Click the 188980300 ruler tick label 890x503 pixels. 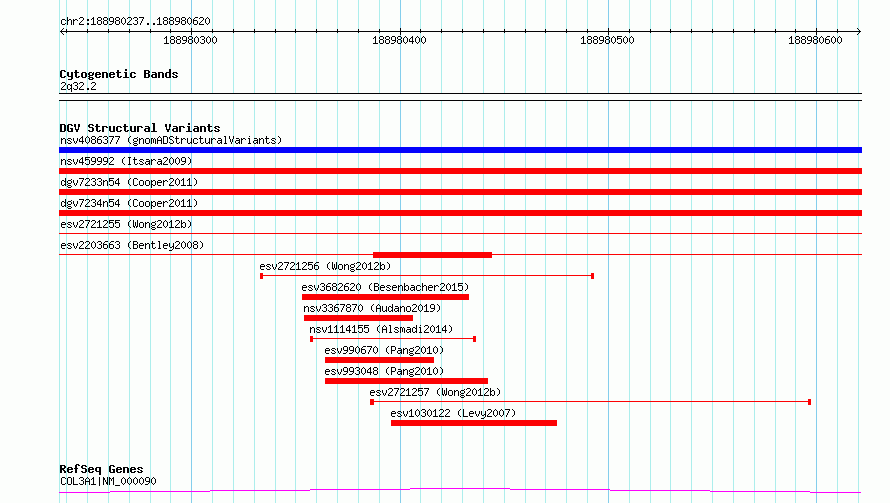point(190,40)
